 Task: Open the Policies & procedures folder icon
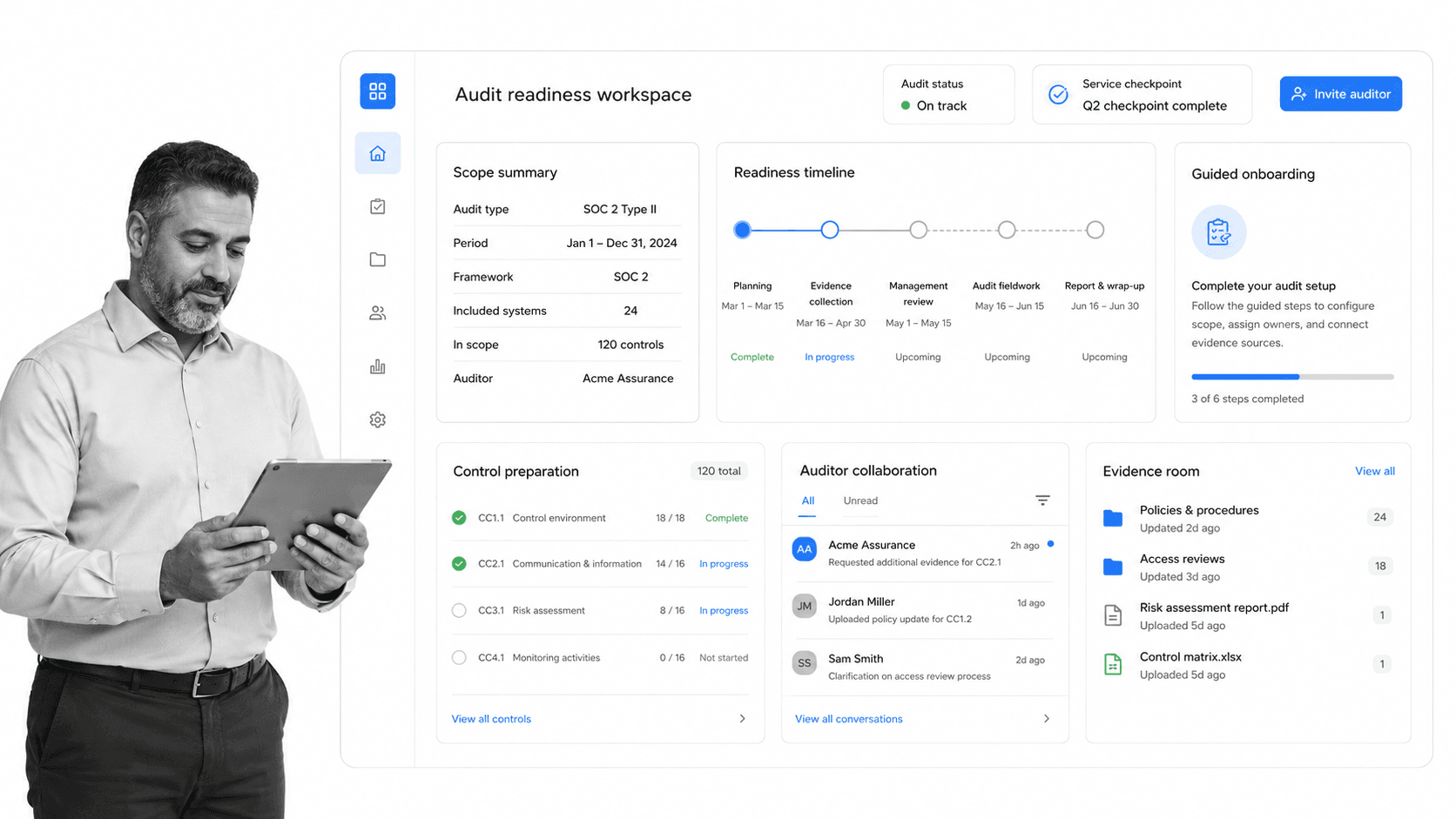tap(1113, 518)
